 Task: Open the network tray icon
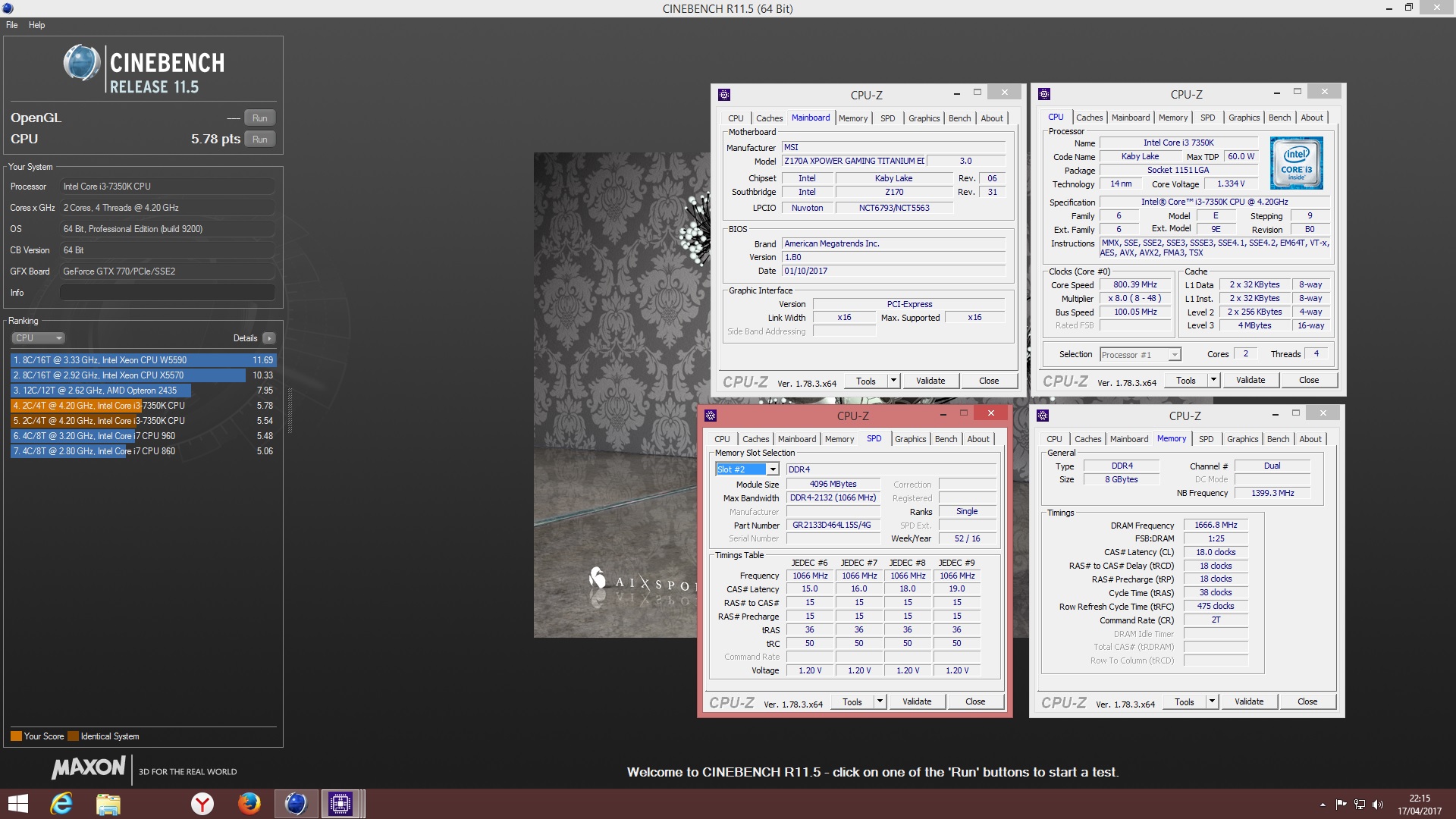pyautogui.click(x=1360, y=805)
